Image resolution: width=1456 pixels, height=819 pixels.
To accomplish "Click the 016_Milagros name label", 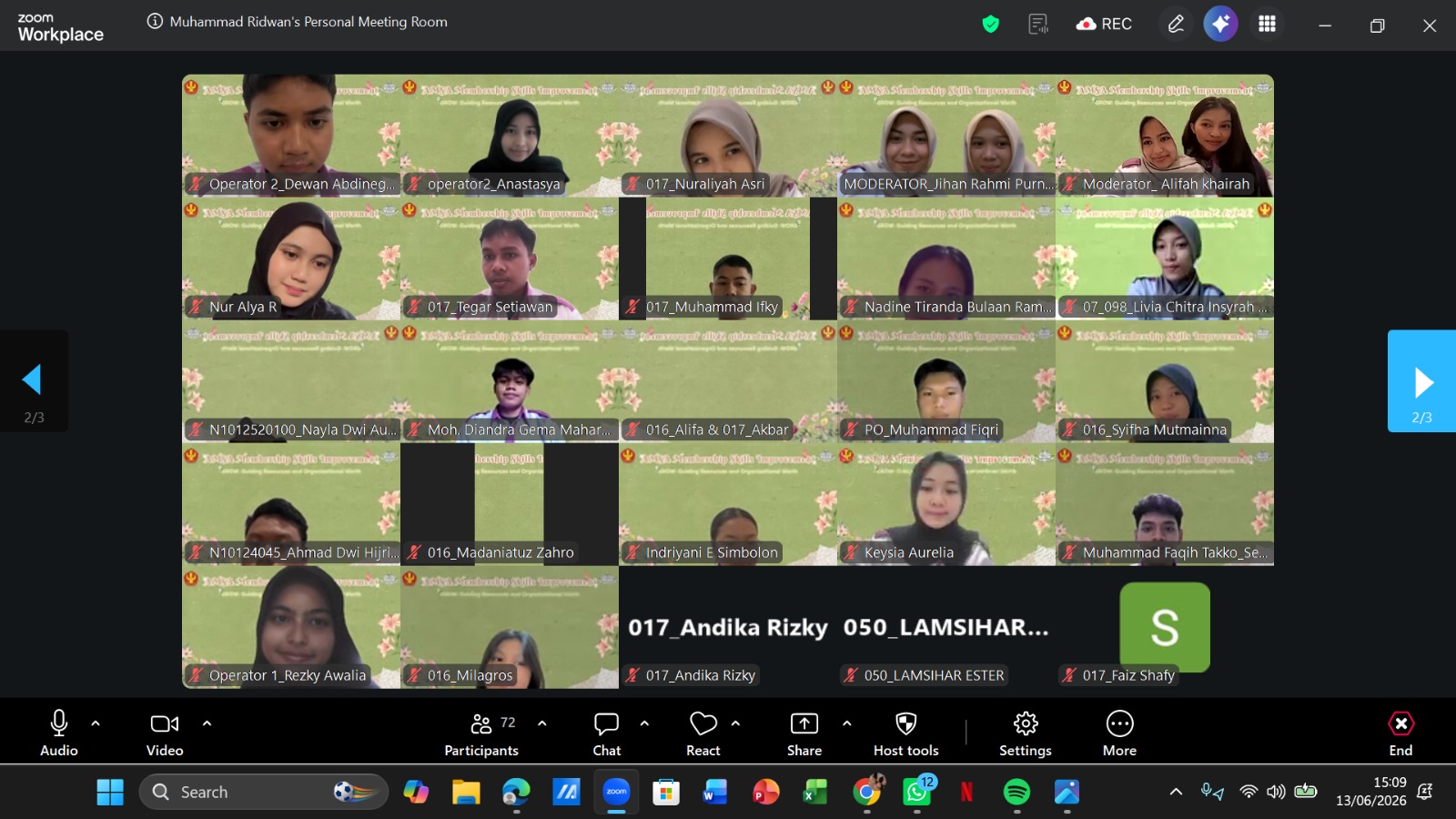I will (x=470, y=675).
